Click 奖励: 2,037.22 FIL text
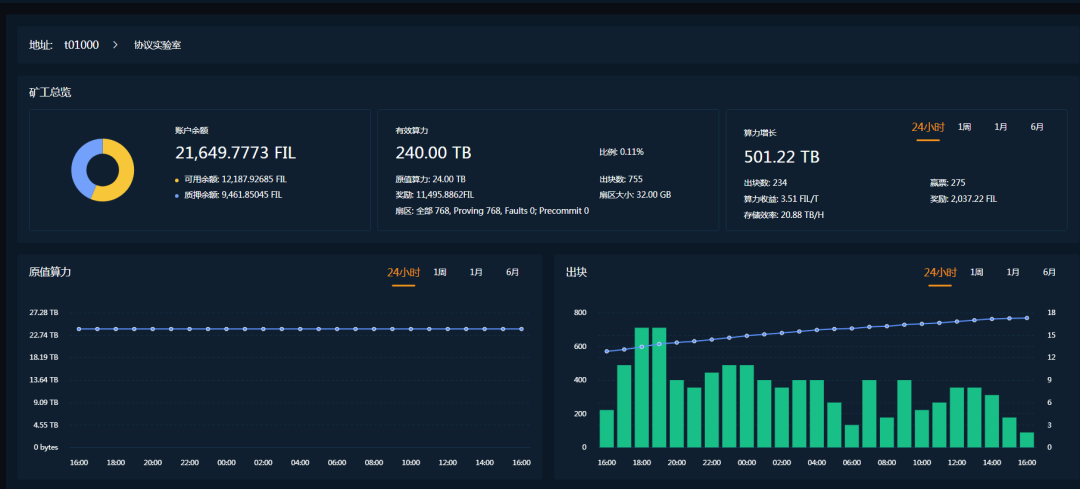This screenshot has height=489, width=1080. (963, 199)
